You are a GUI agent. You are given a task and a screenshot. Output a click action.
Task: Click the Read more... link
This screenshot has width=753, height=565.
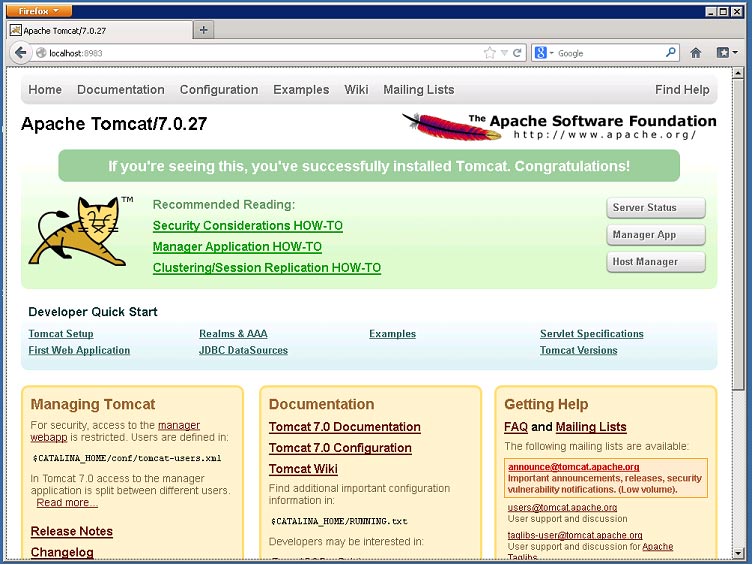tap(67, 503)
